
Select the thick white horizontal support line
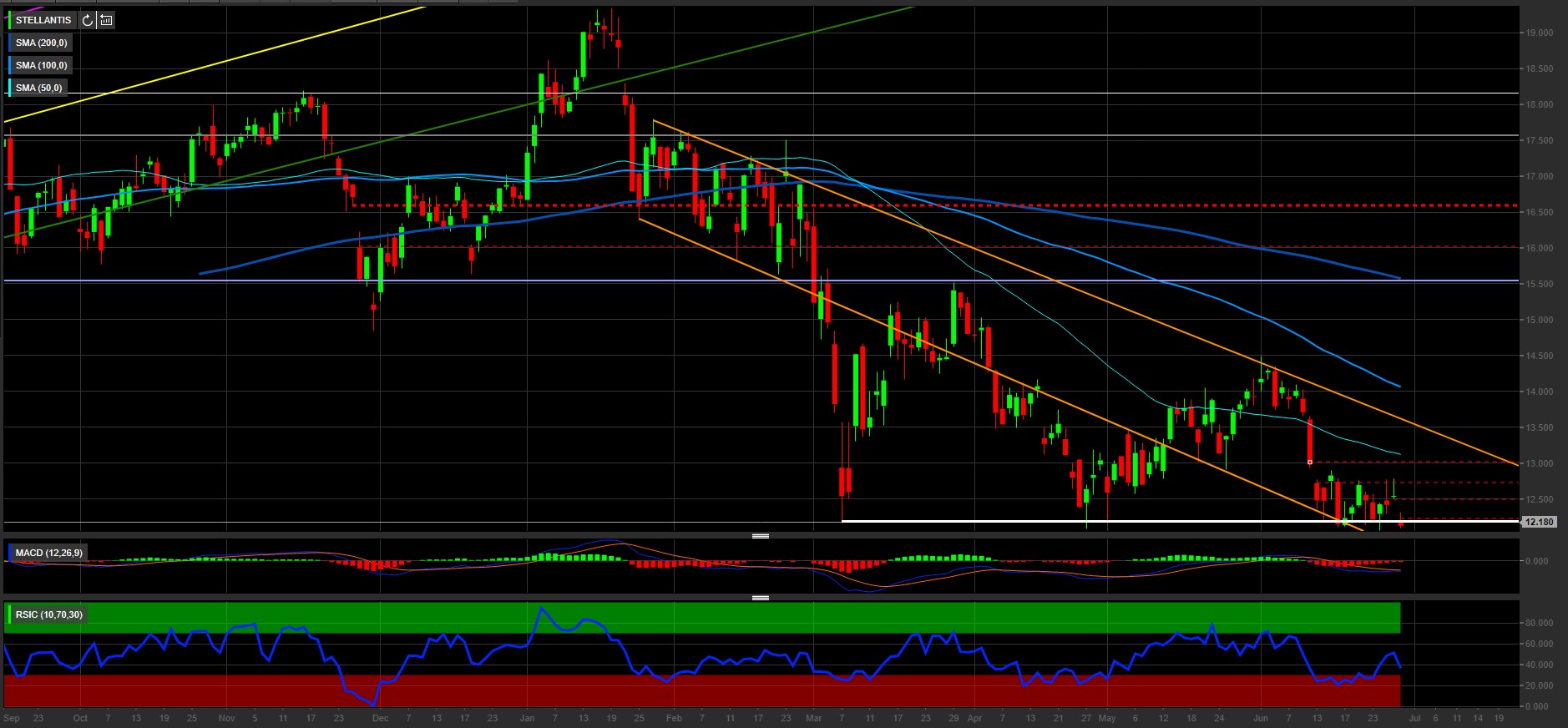click(x=1085, y=521)
